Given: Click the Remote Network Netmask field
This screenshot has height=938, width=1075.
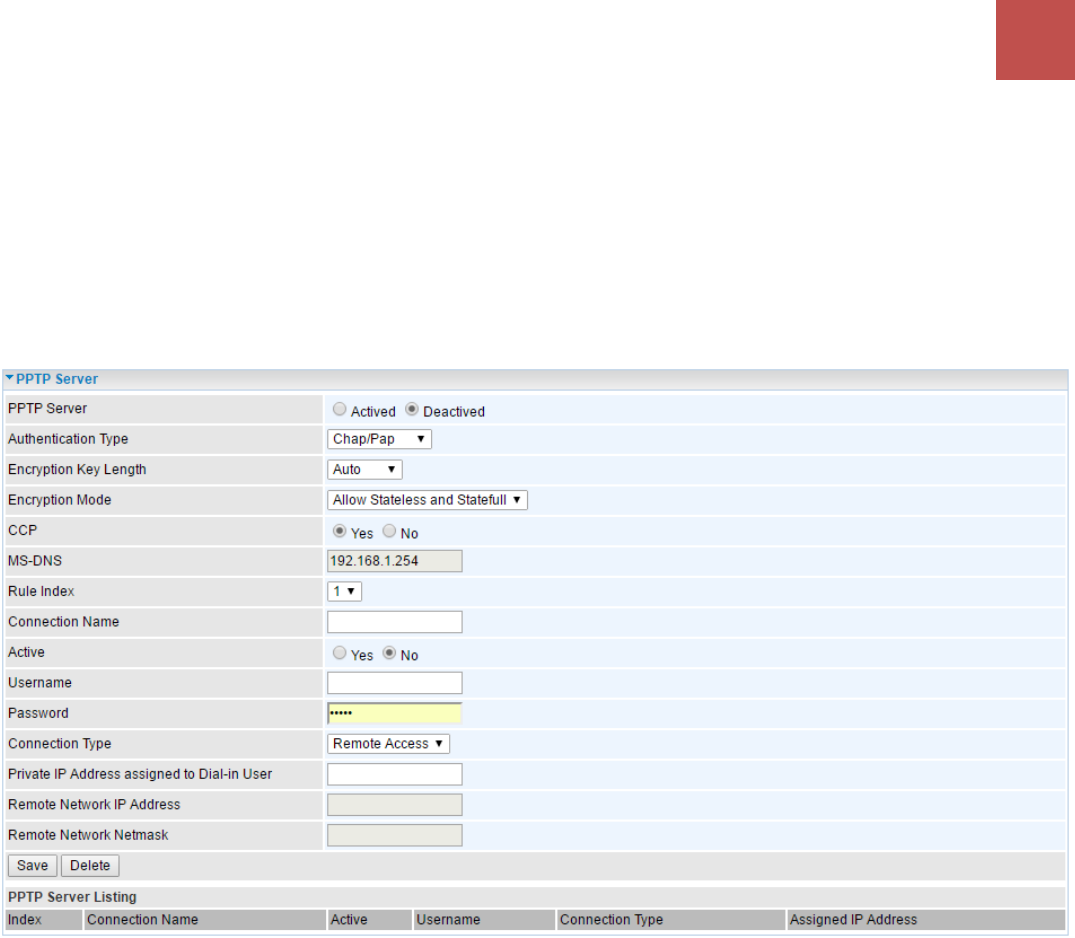Looking at the screenshot, I should (x=395, y=835).
